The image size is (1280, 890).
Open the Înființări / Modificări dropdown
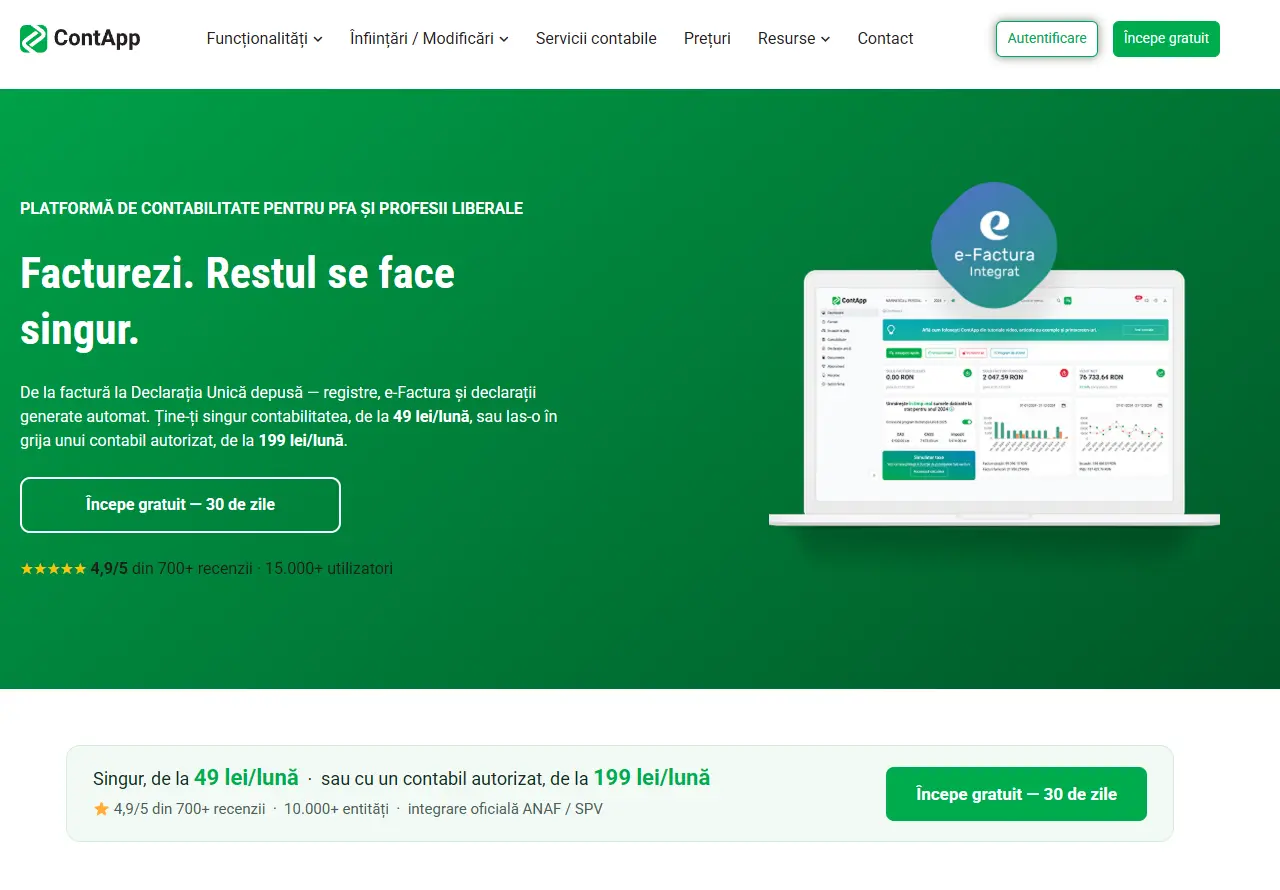429,39
